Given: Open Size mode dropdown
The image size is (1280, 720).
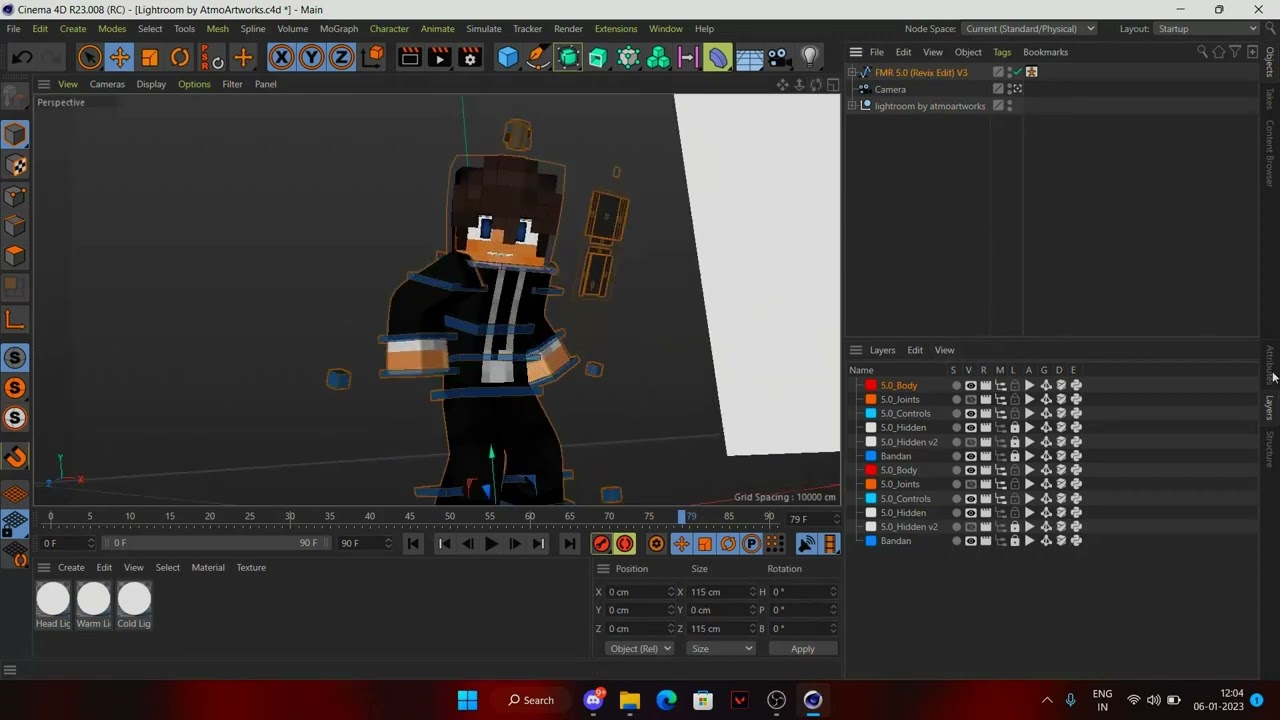Looking at the screenshot, I should click(720, 649).
